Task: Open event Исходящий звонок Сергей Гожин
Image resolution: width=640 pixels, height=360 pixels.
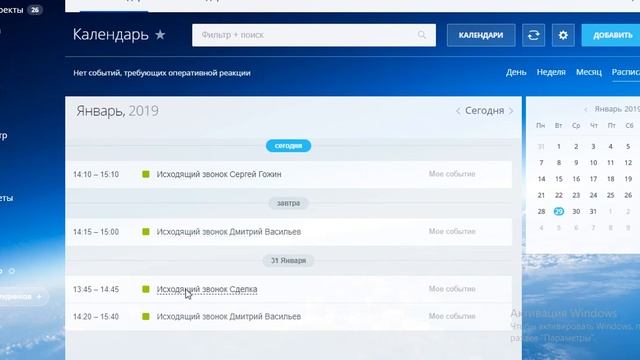Action: coord(219,174)
